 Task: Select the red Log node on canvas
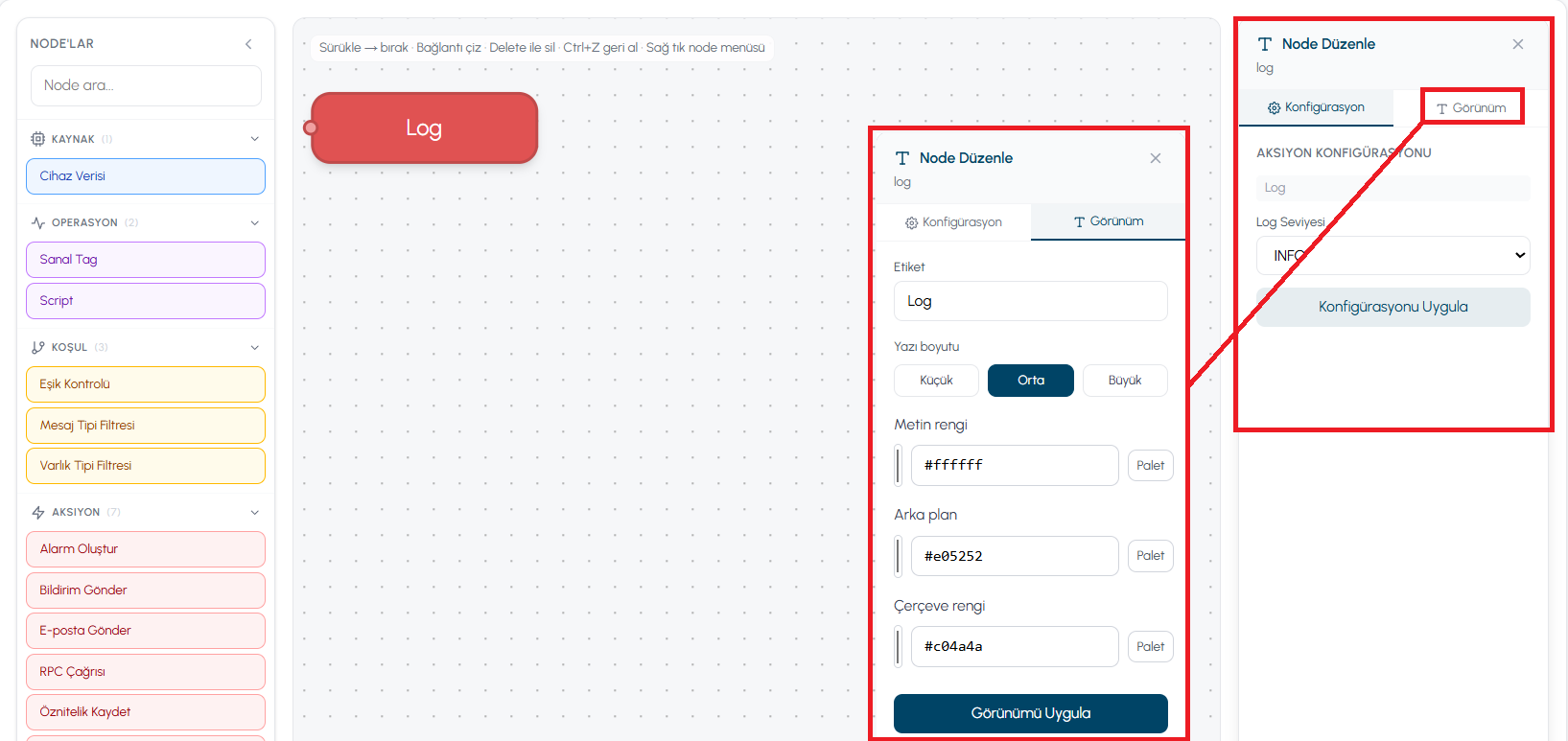(x=424, y=127)
